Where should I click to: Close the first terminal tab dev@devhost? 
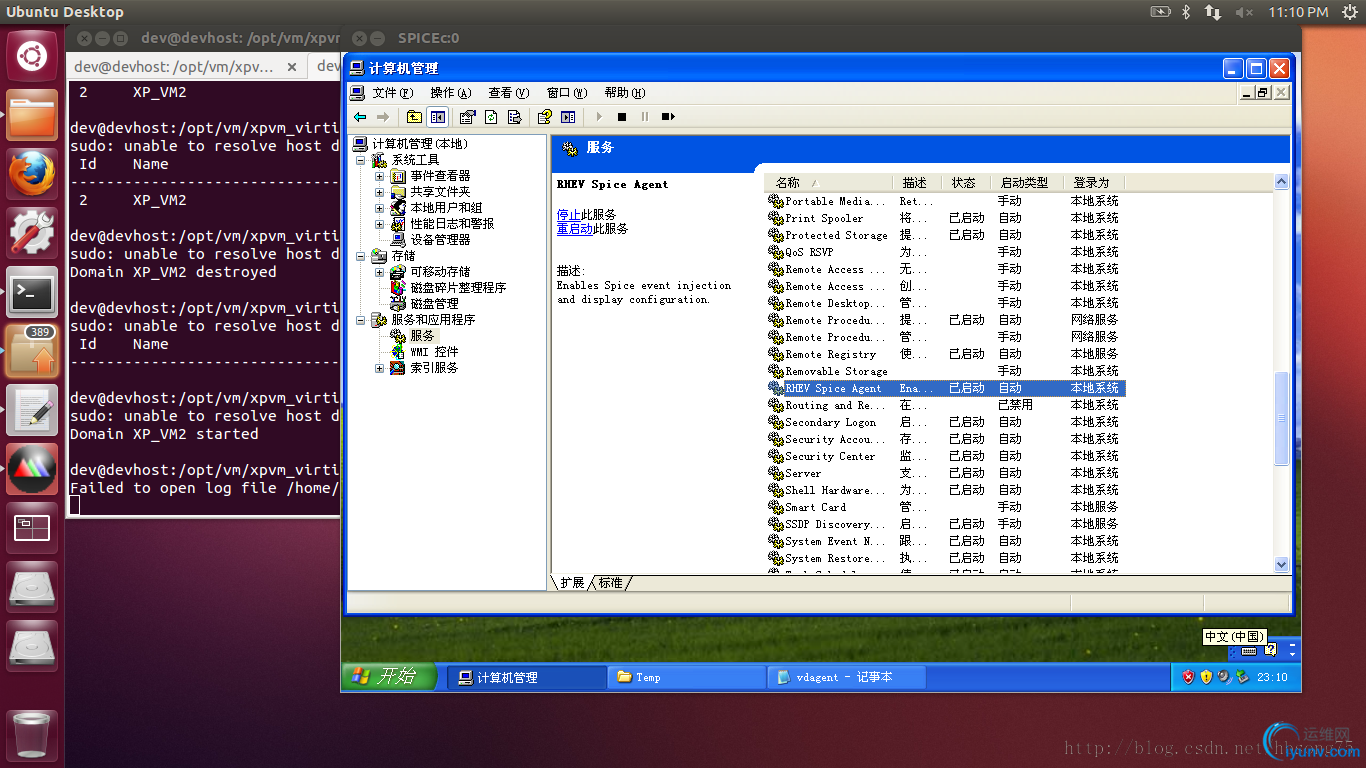(x=293, y=67)
